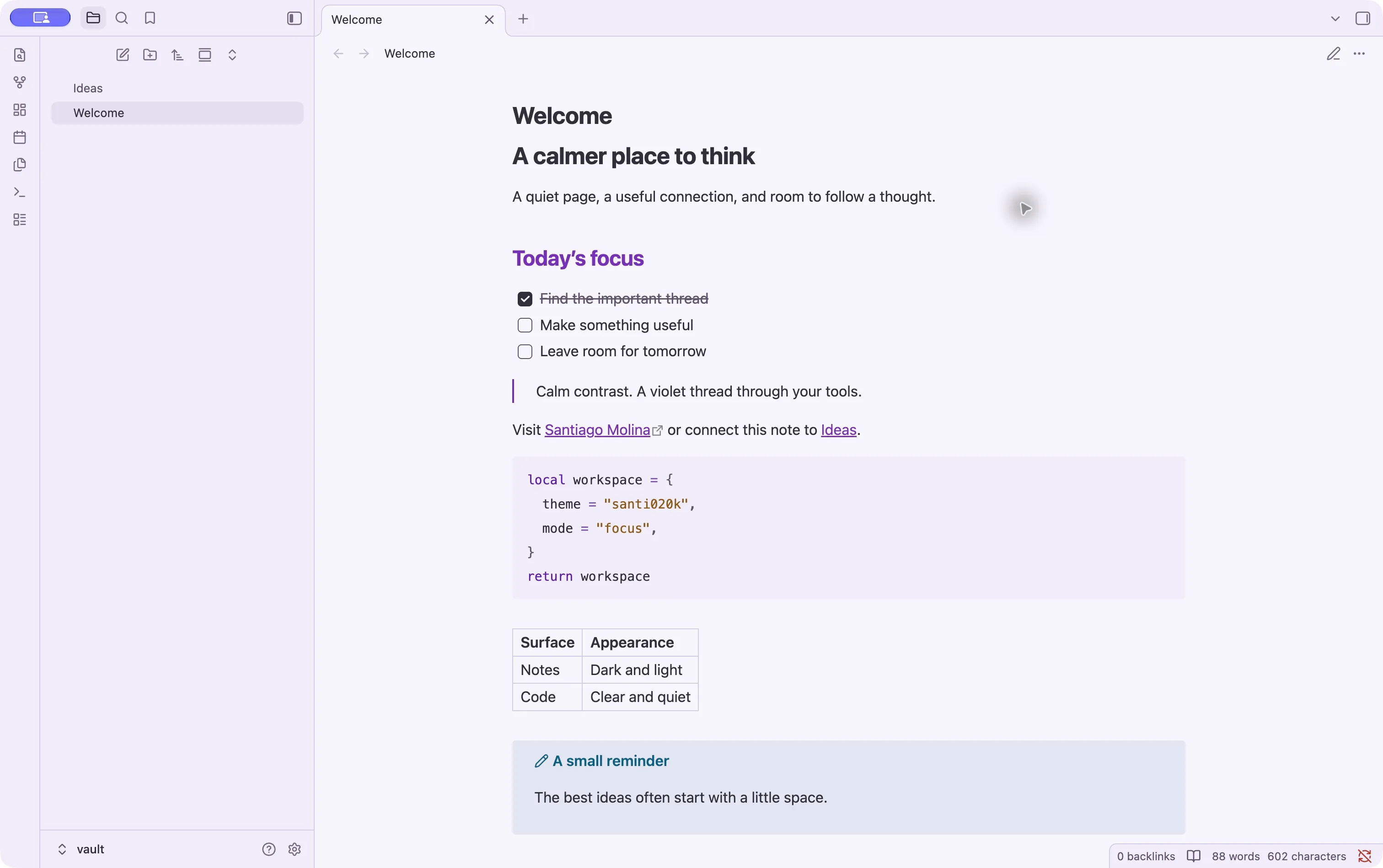
Task: Check 'Make something useful' task
Action: tap(525, 326)
